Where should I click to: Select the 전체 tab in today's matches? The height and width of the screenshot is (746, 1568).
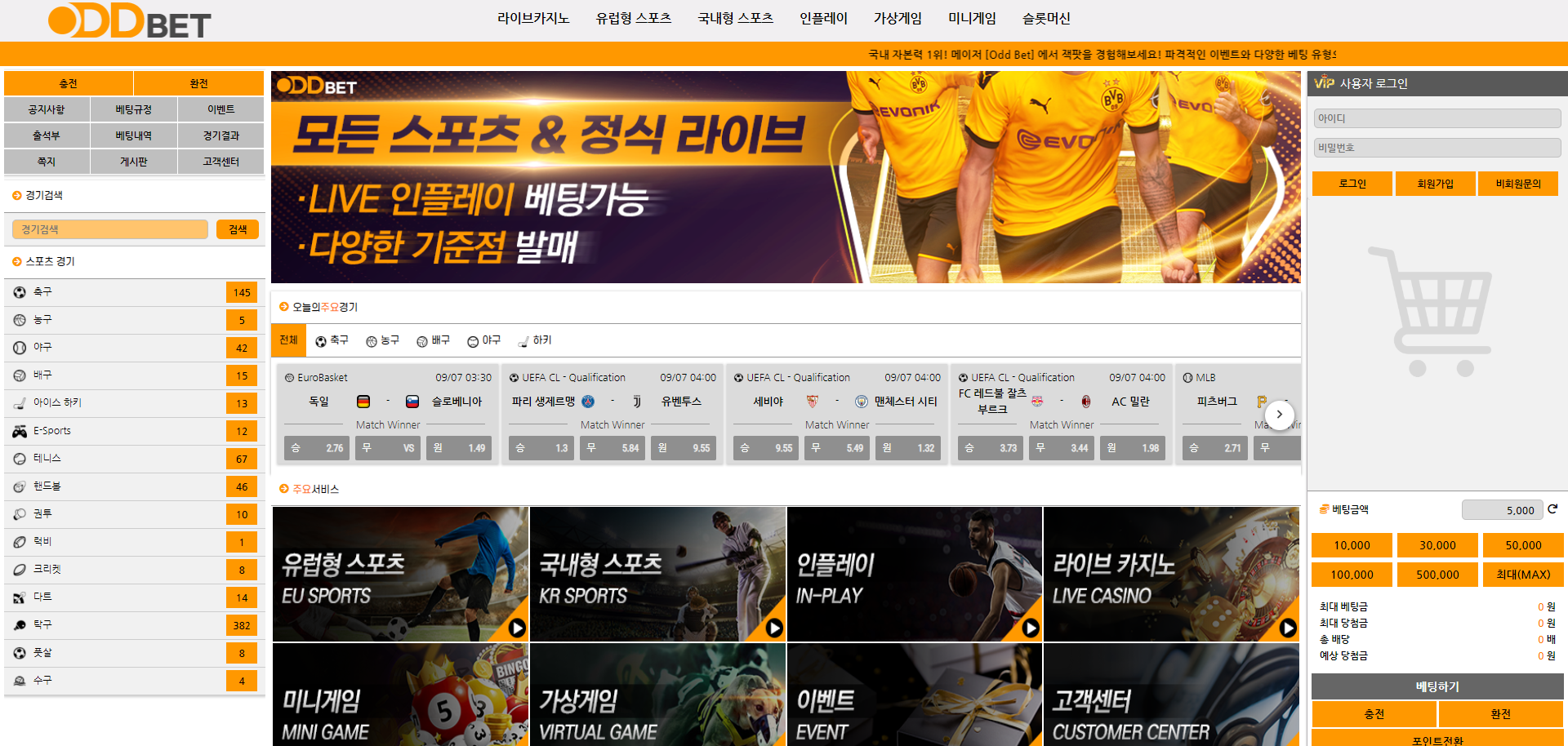pyautogui.click(x=288, y=340)
